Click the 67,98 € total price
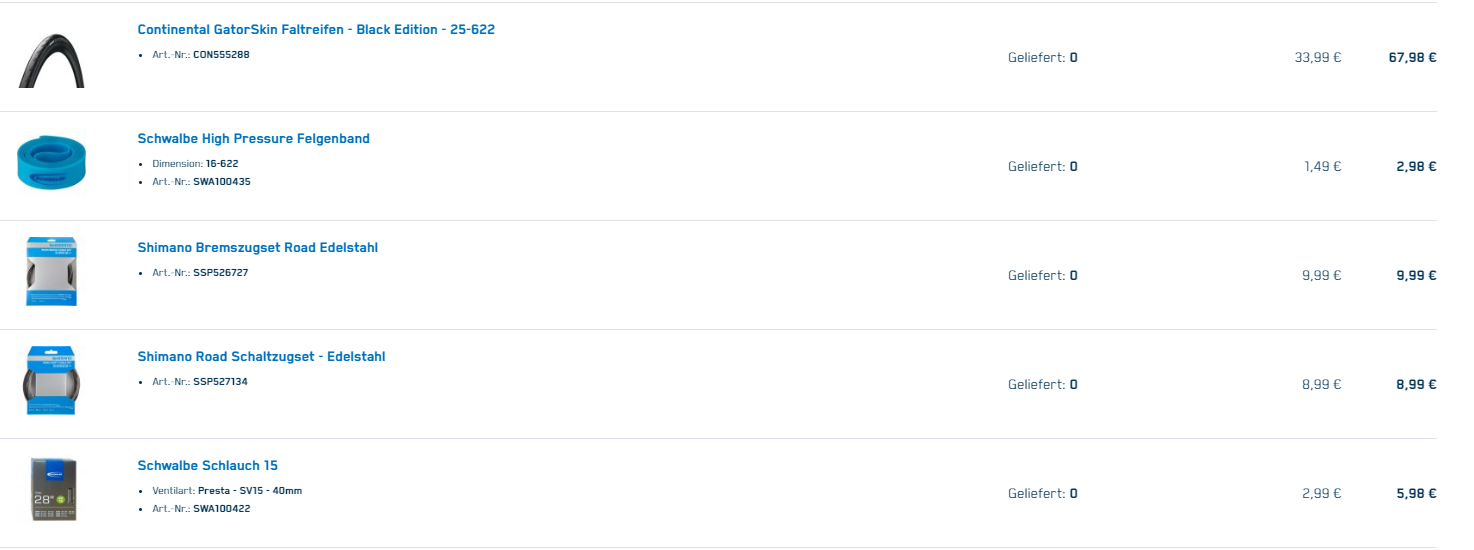1474x550 pixels. 1412,58
